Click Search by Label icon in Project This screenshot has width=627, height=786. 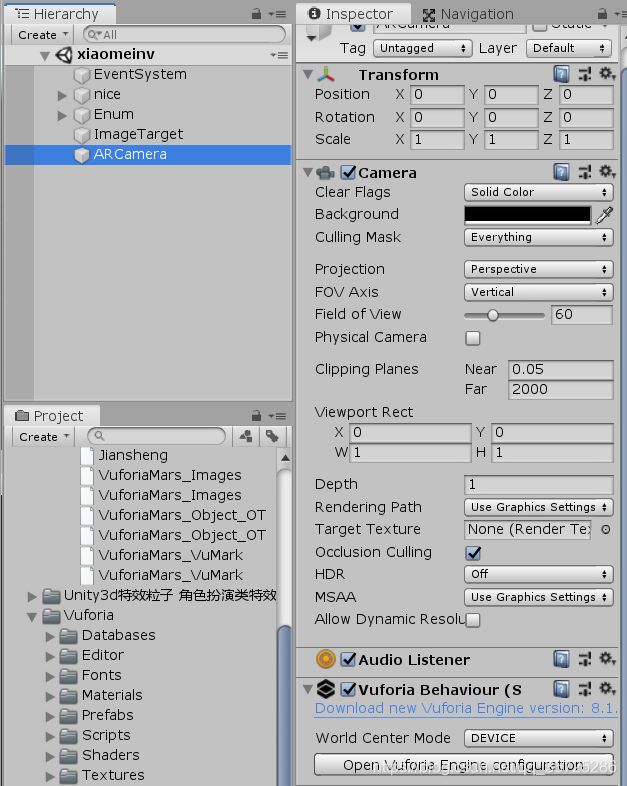[x=272, y=437]
